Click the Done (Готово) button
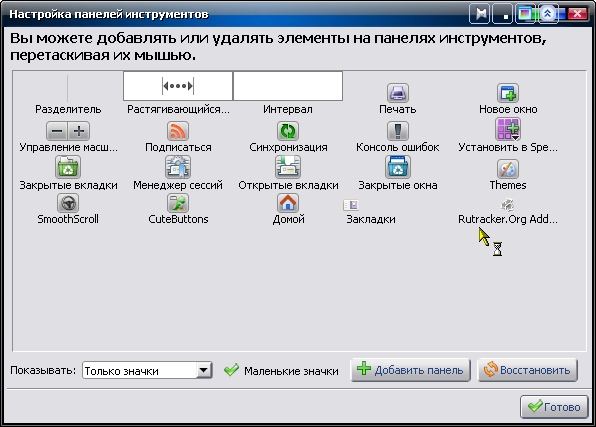 point(554,406)
